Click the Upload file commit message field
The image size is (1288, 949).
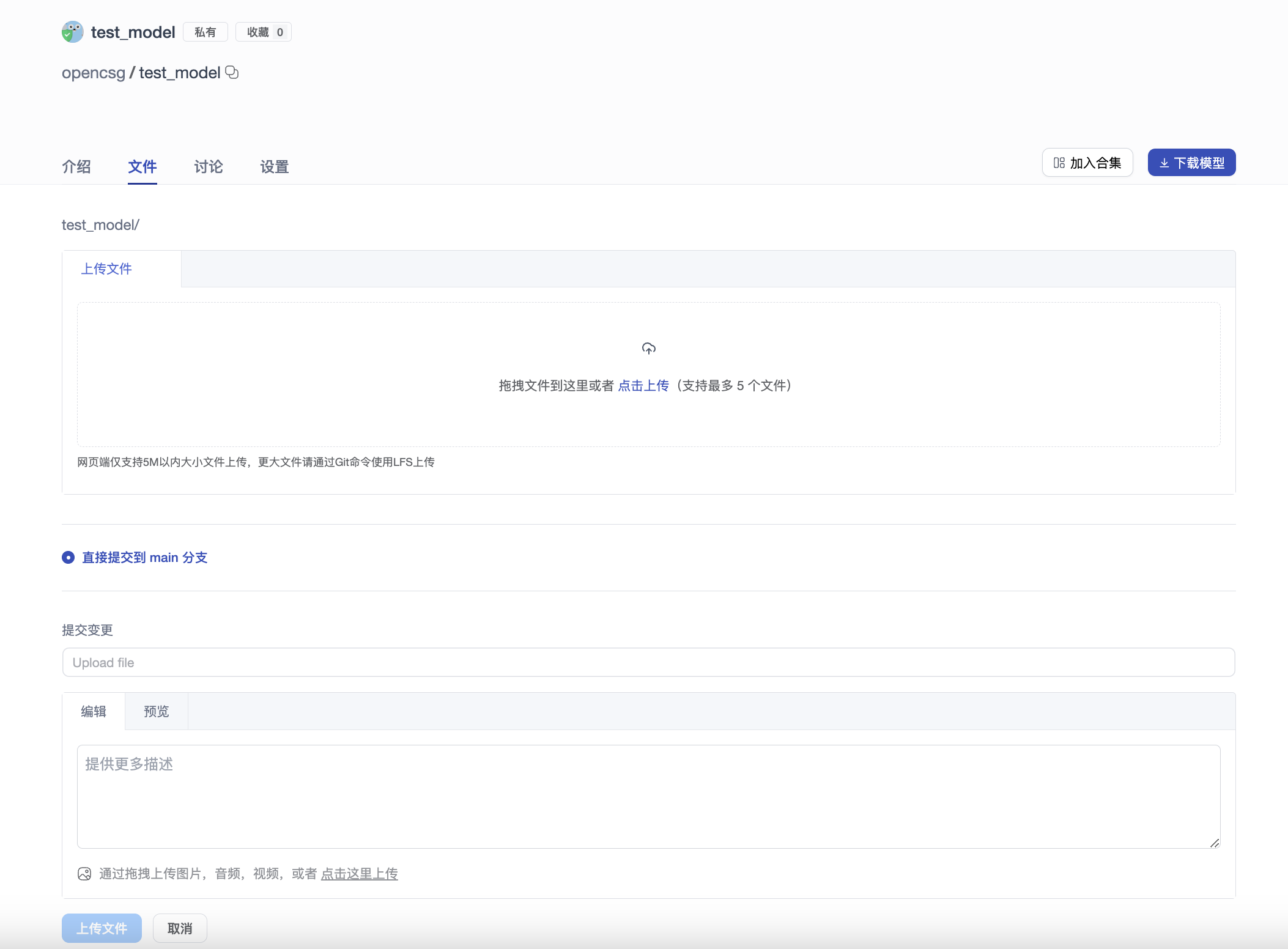[648, 662]
